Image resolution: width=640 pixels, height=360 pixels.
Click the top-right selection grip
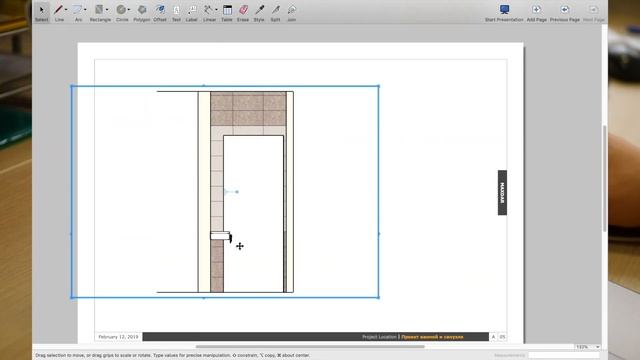(x=378, y=86)
